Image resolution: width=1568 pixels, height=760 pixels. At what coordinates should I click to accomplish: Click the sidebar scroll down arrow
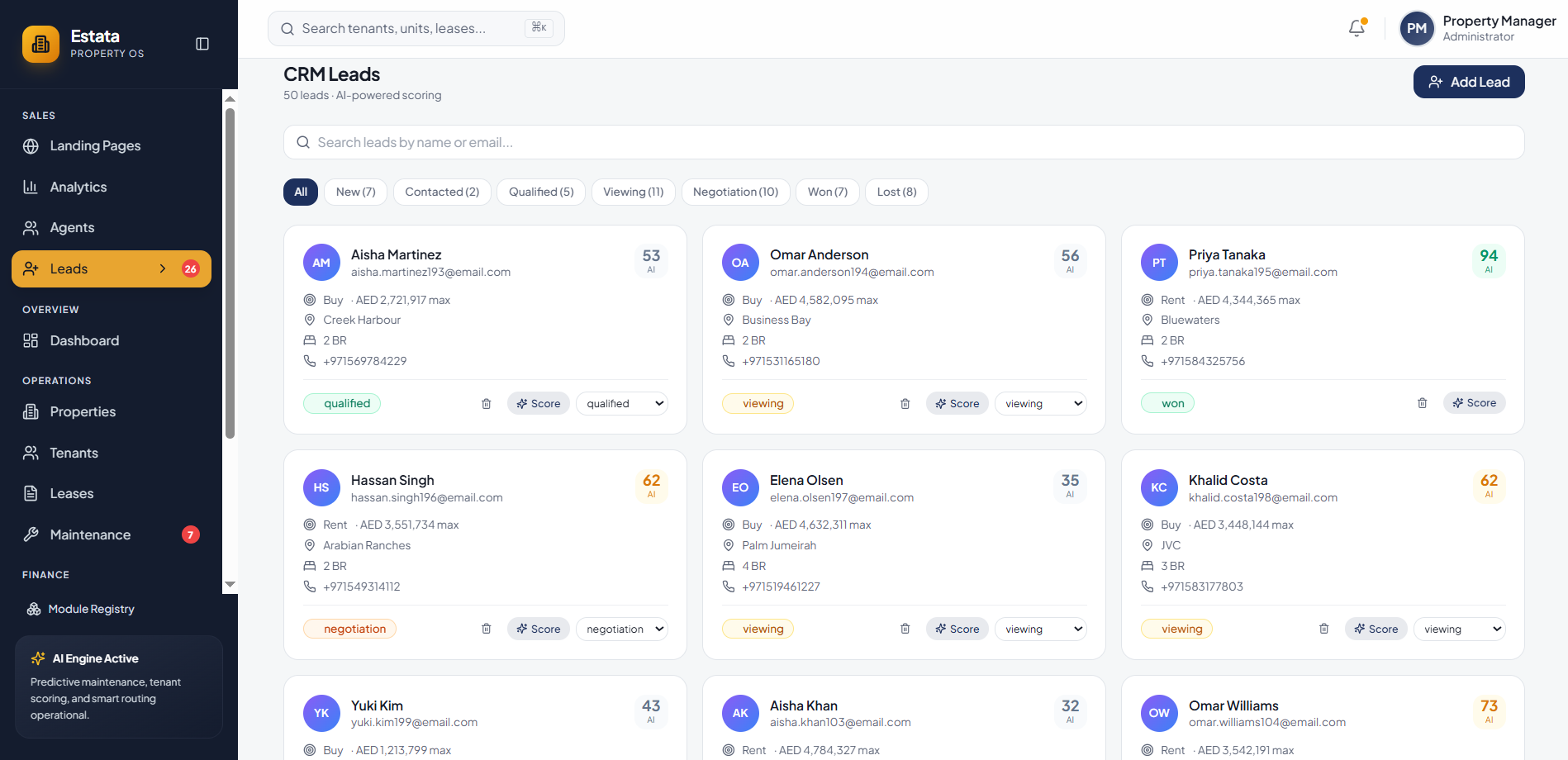(x=230, y=585)
